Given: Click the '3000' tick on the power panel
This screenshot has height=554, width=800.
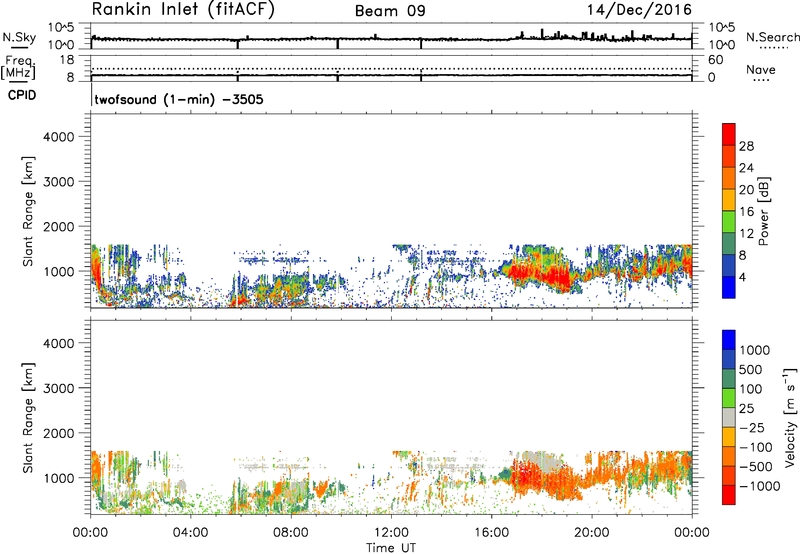Looking at the screenshot, I should pos(58,182).
